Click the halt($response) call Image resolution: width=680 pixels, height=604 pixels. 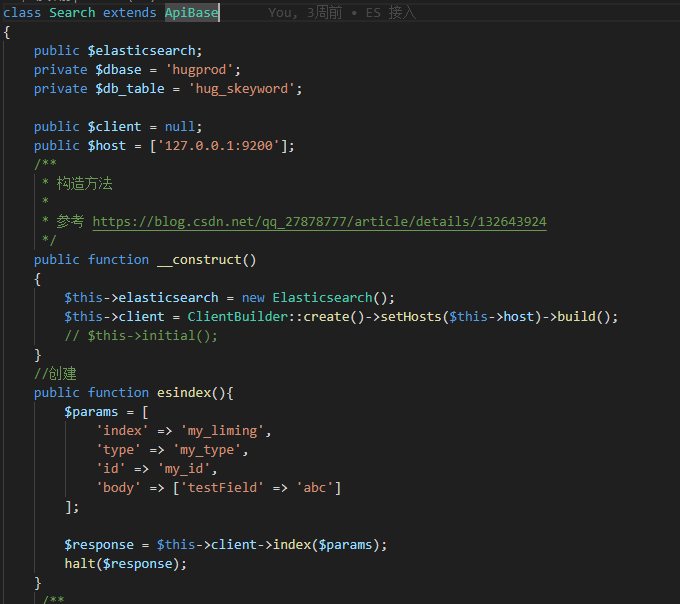pyautogui.click(x=126, y=564)
